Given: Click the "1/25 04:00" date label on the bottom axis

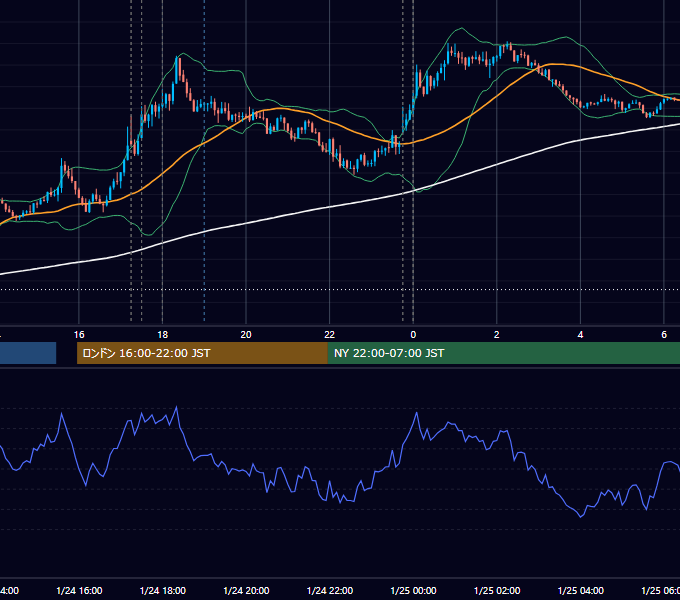Looking at the screenshot, I should click(x=581, y=590).
